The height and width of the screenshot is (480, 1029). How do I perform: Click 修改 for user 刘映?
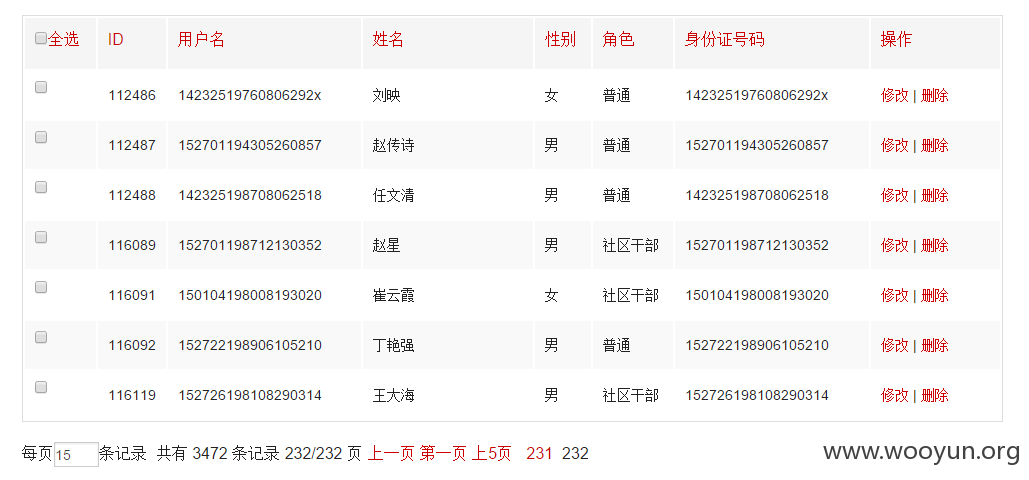point(894,95)
